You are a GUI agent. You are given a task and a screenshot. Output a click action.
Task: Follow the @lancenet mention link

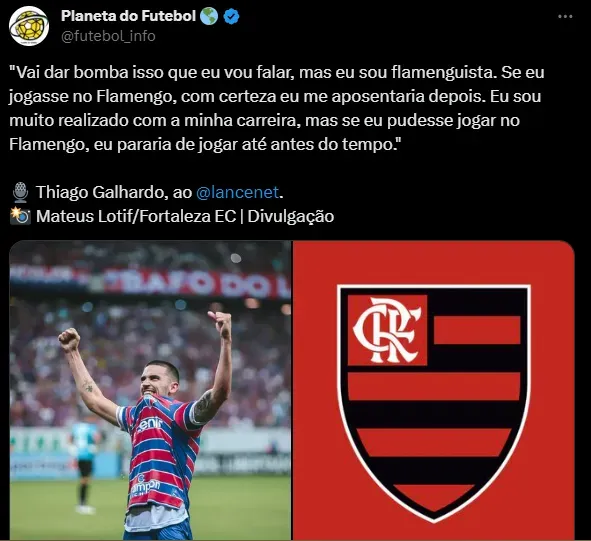tap(237, 192)
